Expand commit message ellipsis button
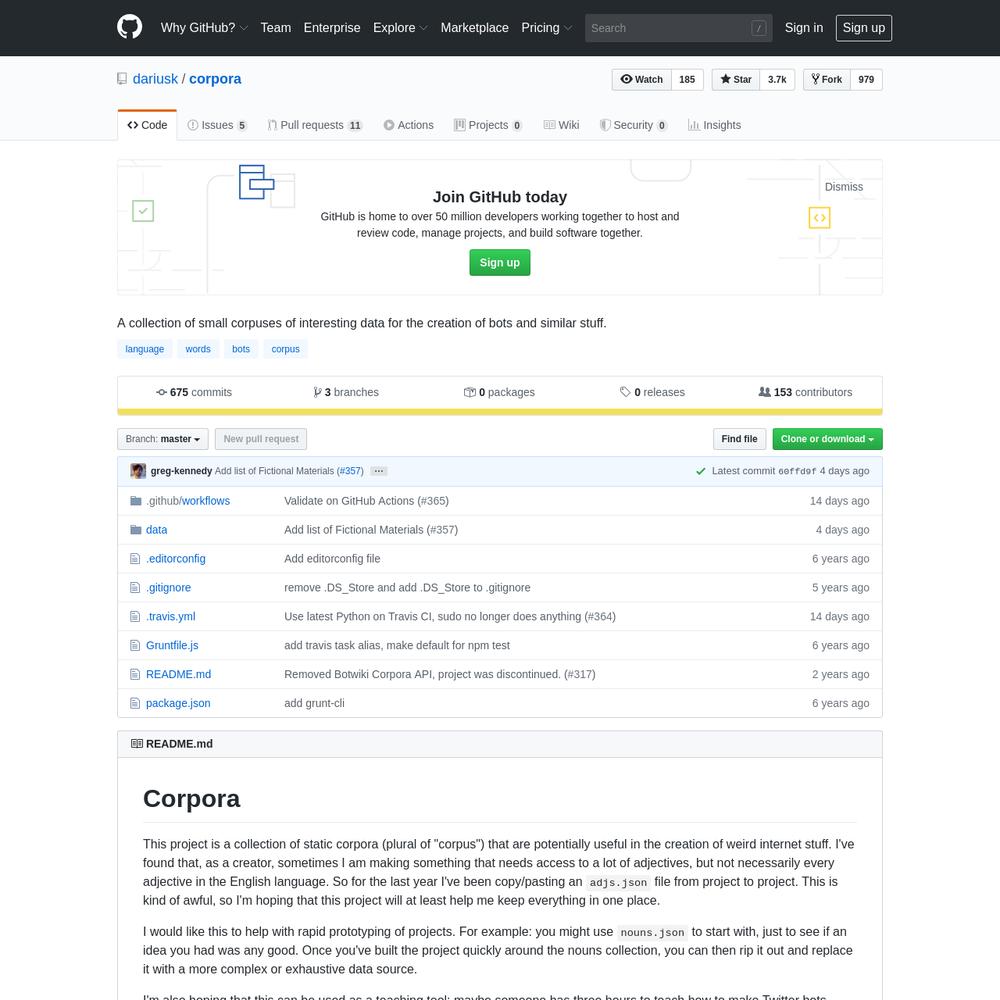1000x1000 pixels. pyautogui.click(x=379, y=471)
